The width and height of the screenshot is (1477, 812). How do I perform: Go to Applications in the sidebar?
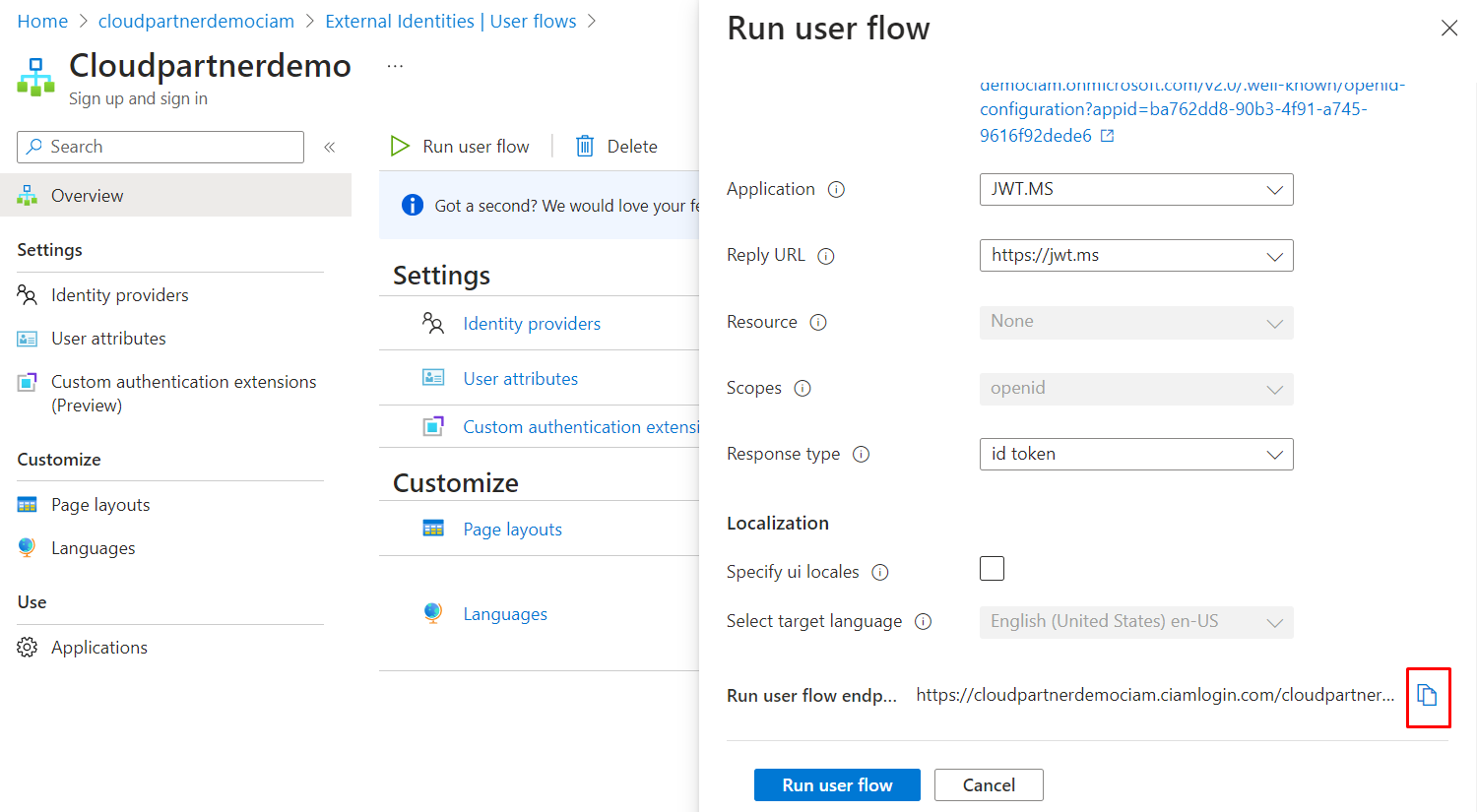pyautogui.click(x=99, y=648)
